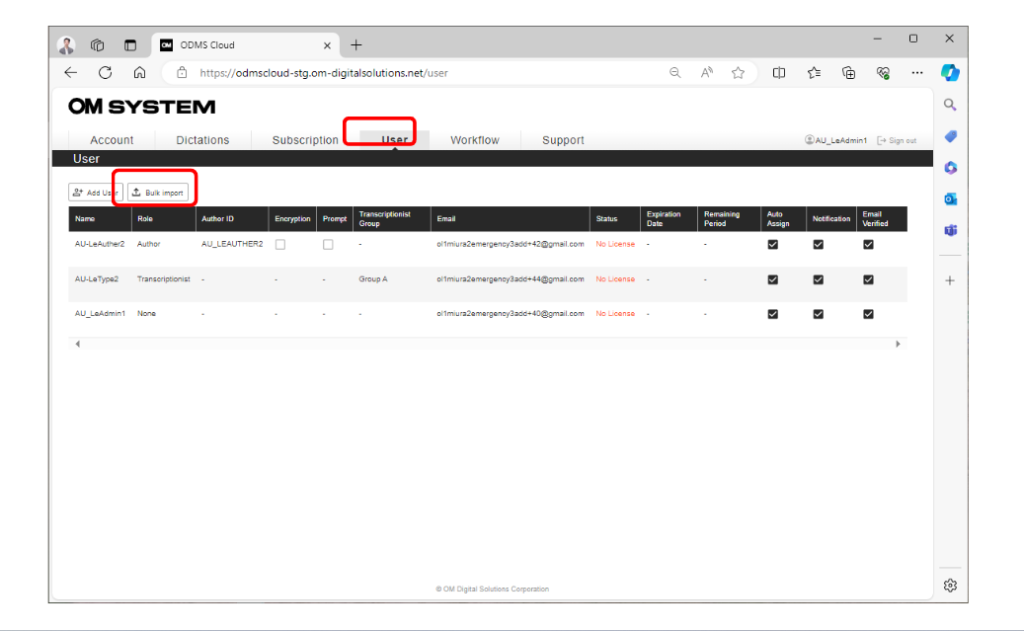Click the browser Home icon

pos(140,72)
